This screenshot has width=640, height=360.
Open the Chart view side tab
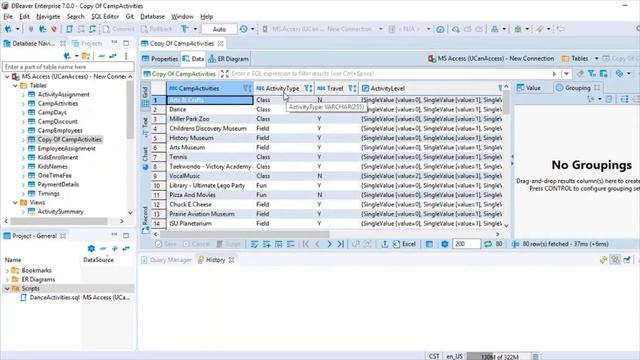click(145, 158)
